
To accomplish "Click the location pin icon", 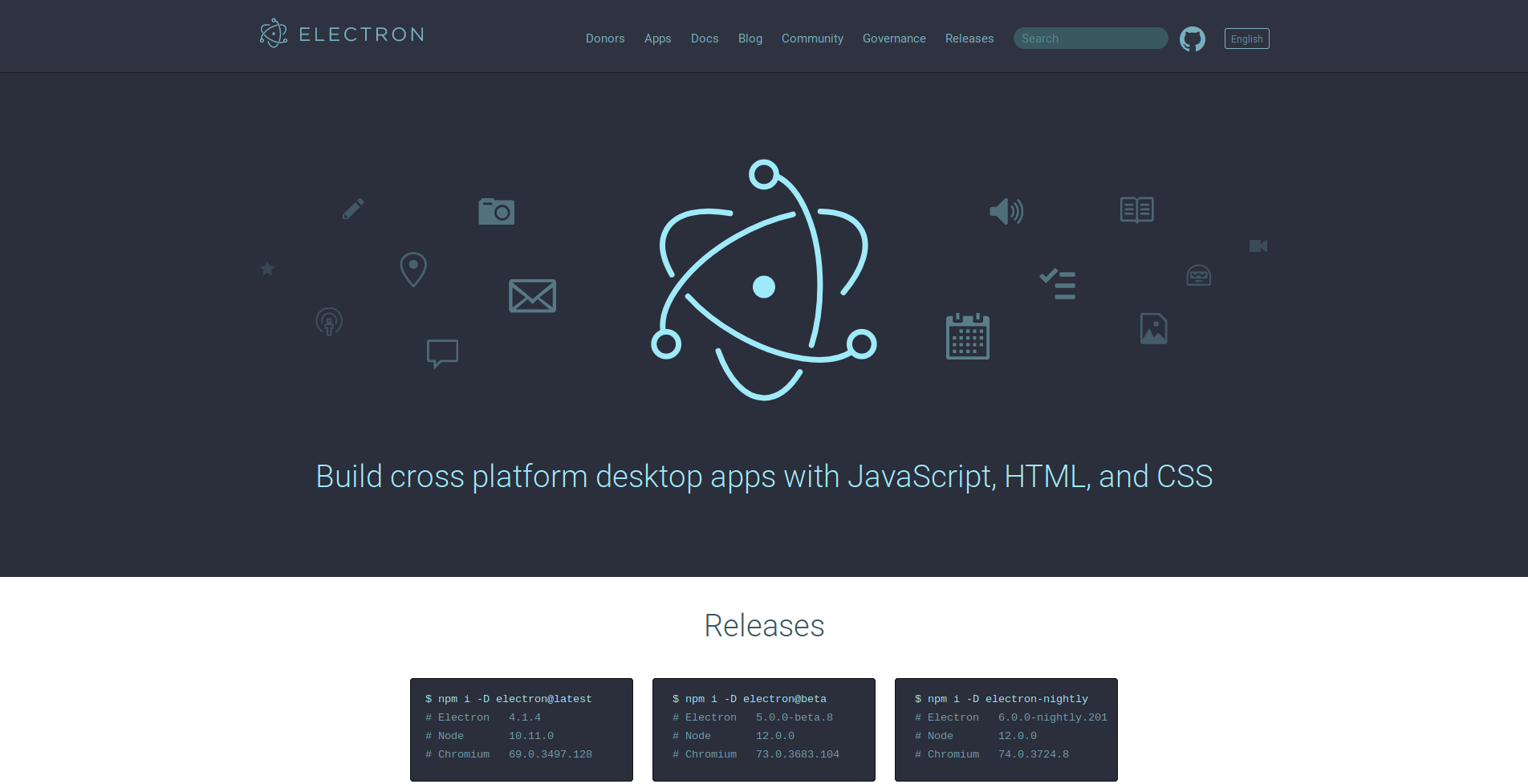I will (412, 270).
